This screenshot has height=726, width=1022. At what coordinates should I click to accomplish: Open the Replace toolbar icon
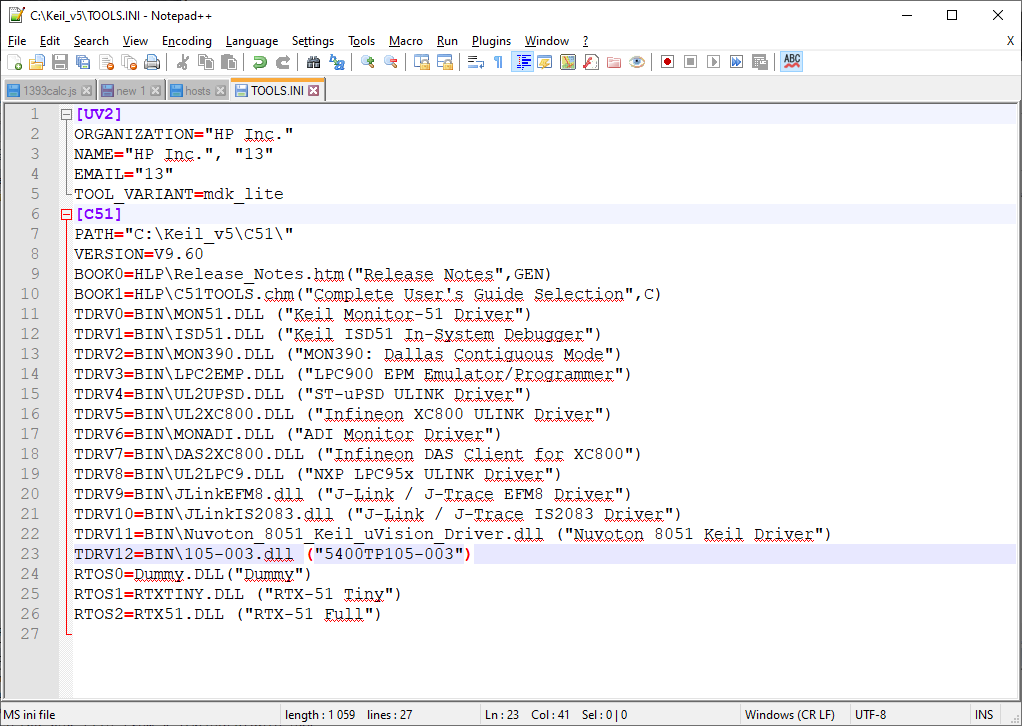(x=336, y=62)
